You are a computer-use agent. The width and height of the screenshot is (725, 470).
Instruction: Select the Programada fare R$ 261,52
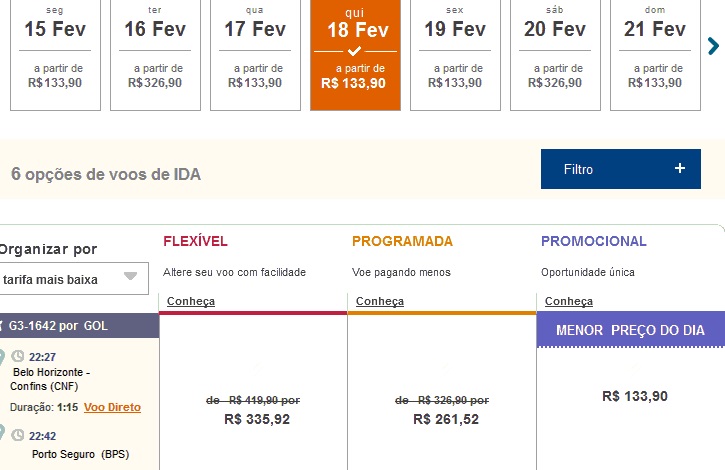[446, 420]
